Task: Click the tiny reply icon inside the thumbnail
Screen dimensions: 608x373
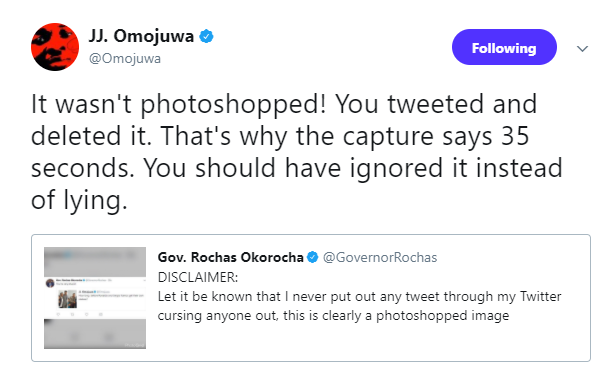Action: coord(58,314)
